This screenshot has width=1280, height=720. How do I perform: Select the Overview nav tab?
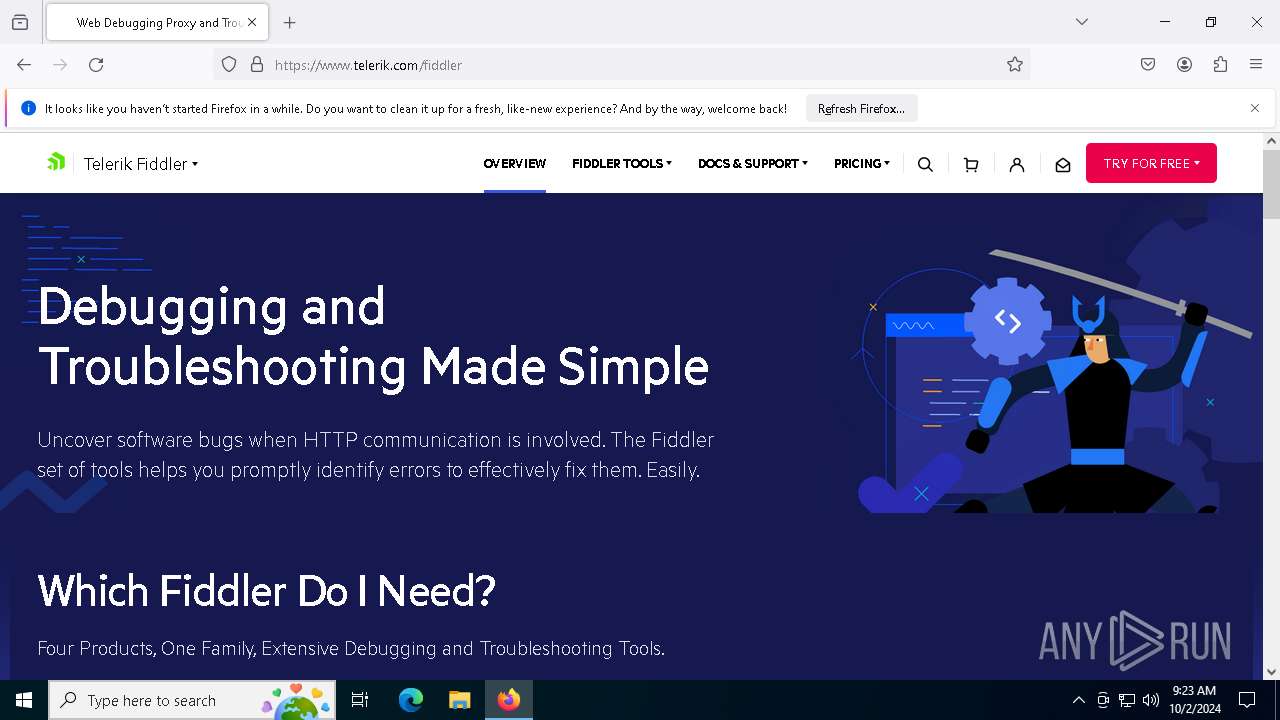(515, 164)
